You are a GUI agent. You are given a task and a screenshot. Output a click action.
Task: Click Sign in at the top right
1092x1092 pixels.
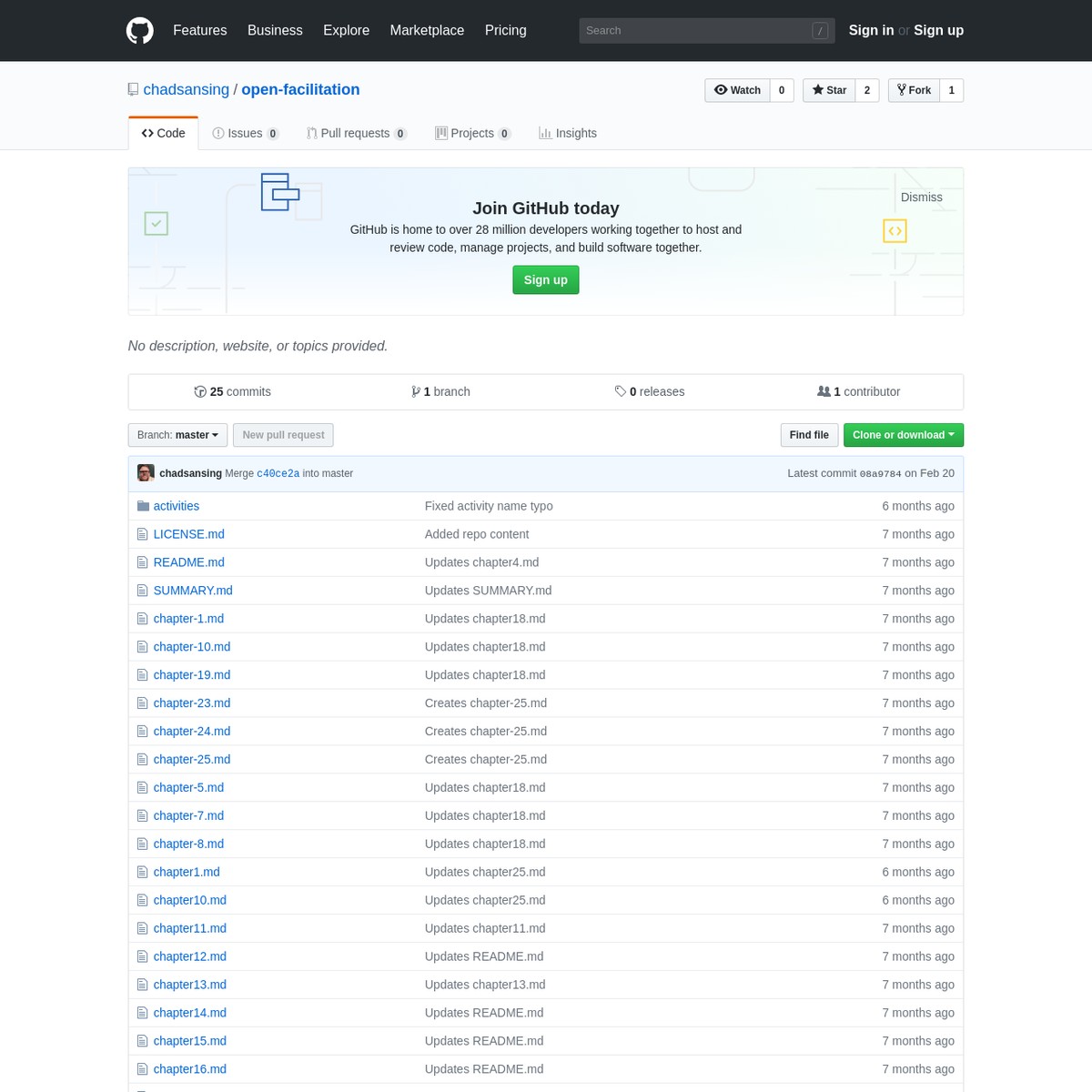tap(871, 30)
